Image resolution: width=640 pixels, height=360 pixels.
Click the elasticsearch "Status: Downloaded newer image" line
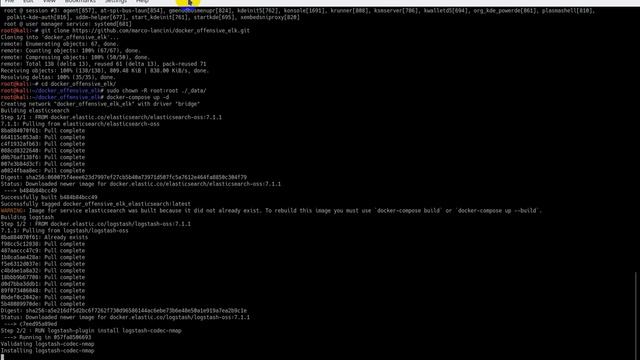point(141,184)
